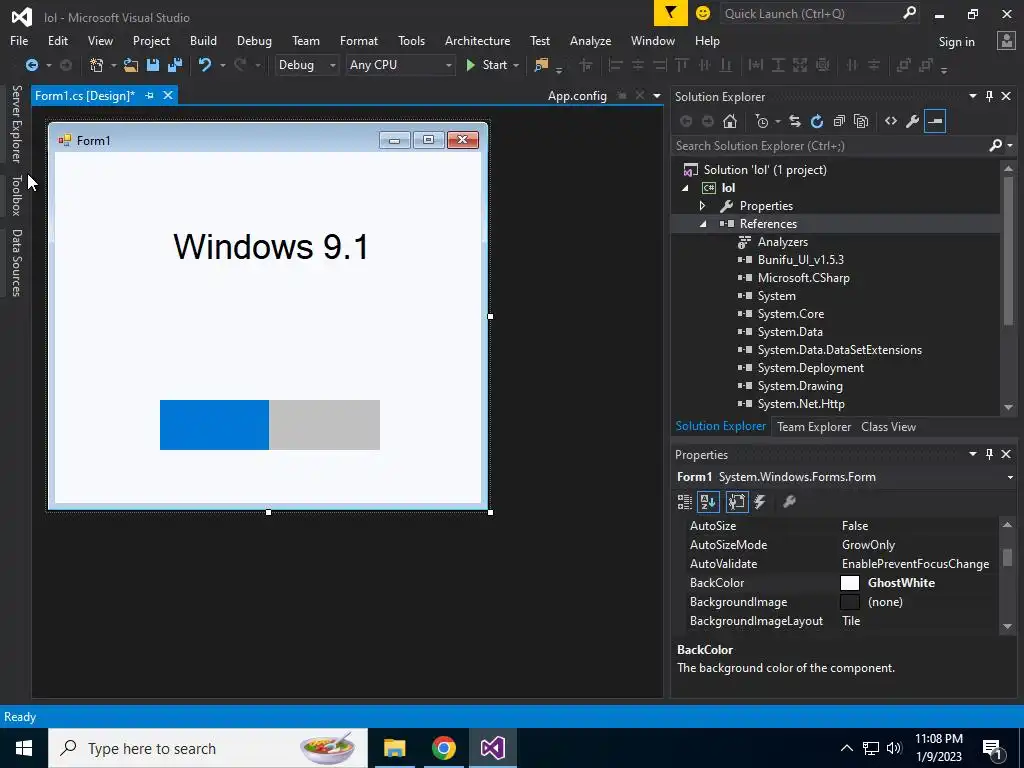Open the Architecture menu

(x=477, y=40)
